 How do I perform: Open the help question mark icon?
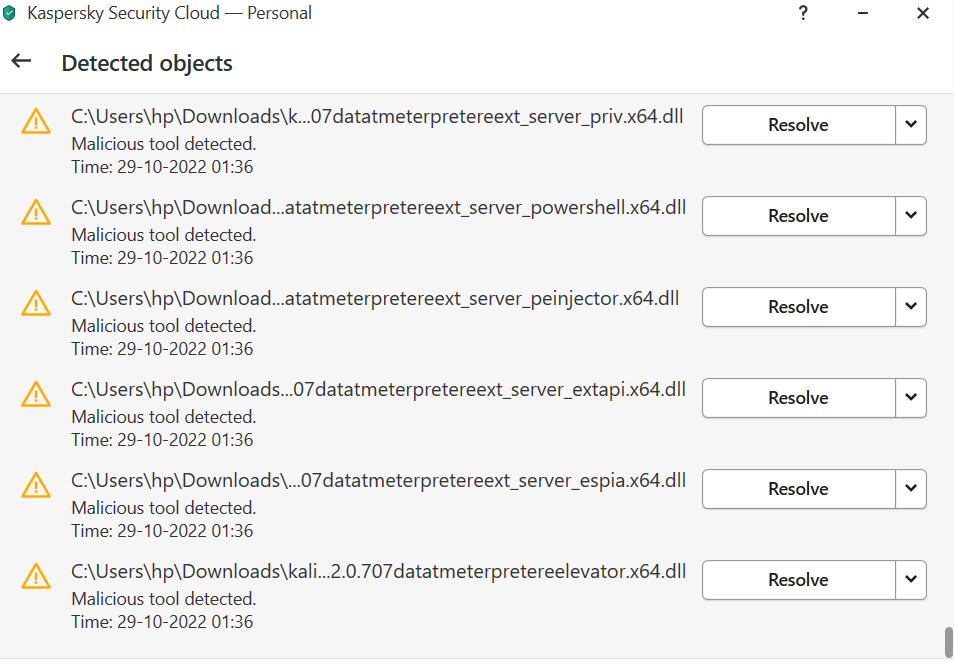(803, 13)
